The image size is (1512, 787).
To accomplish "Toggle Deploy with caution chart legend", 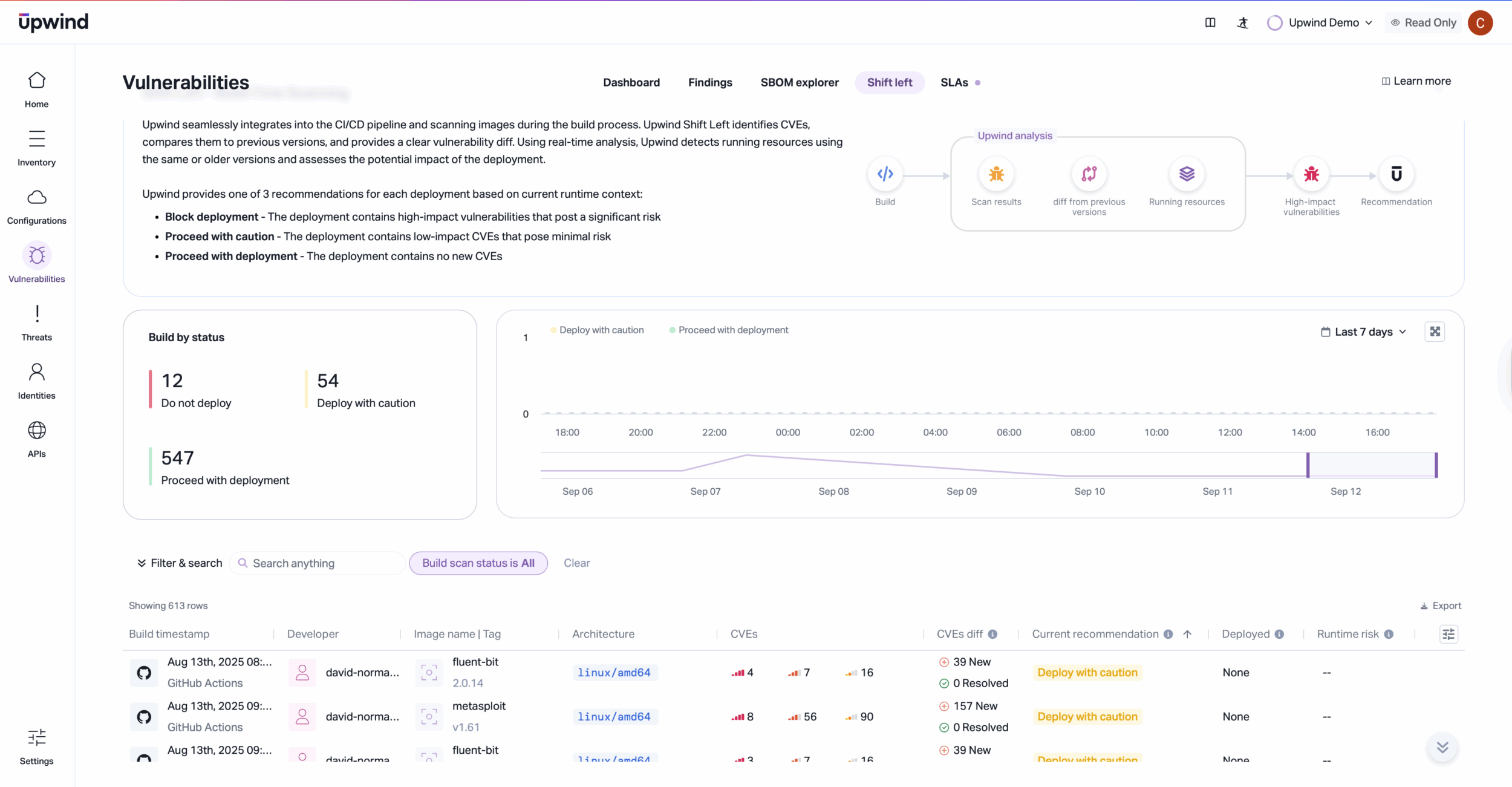I will [x=597, y=330].
